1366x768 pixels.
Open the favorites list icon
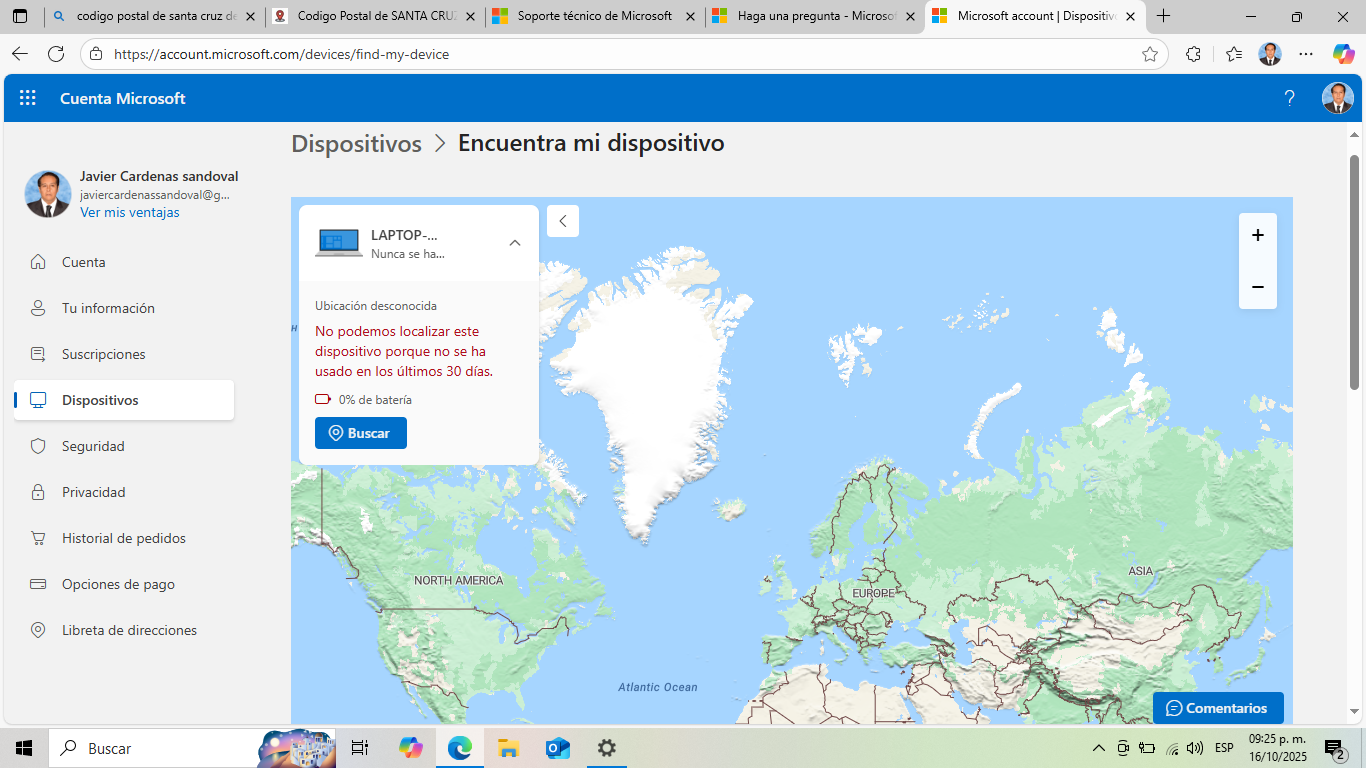(1233, 54)
